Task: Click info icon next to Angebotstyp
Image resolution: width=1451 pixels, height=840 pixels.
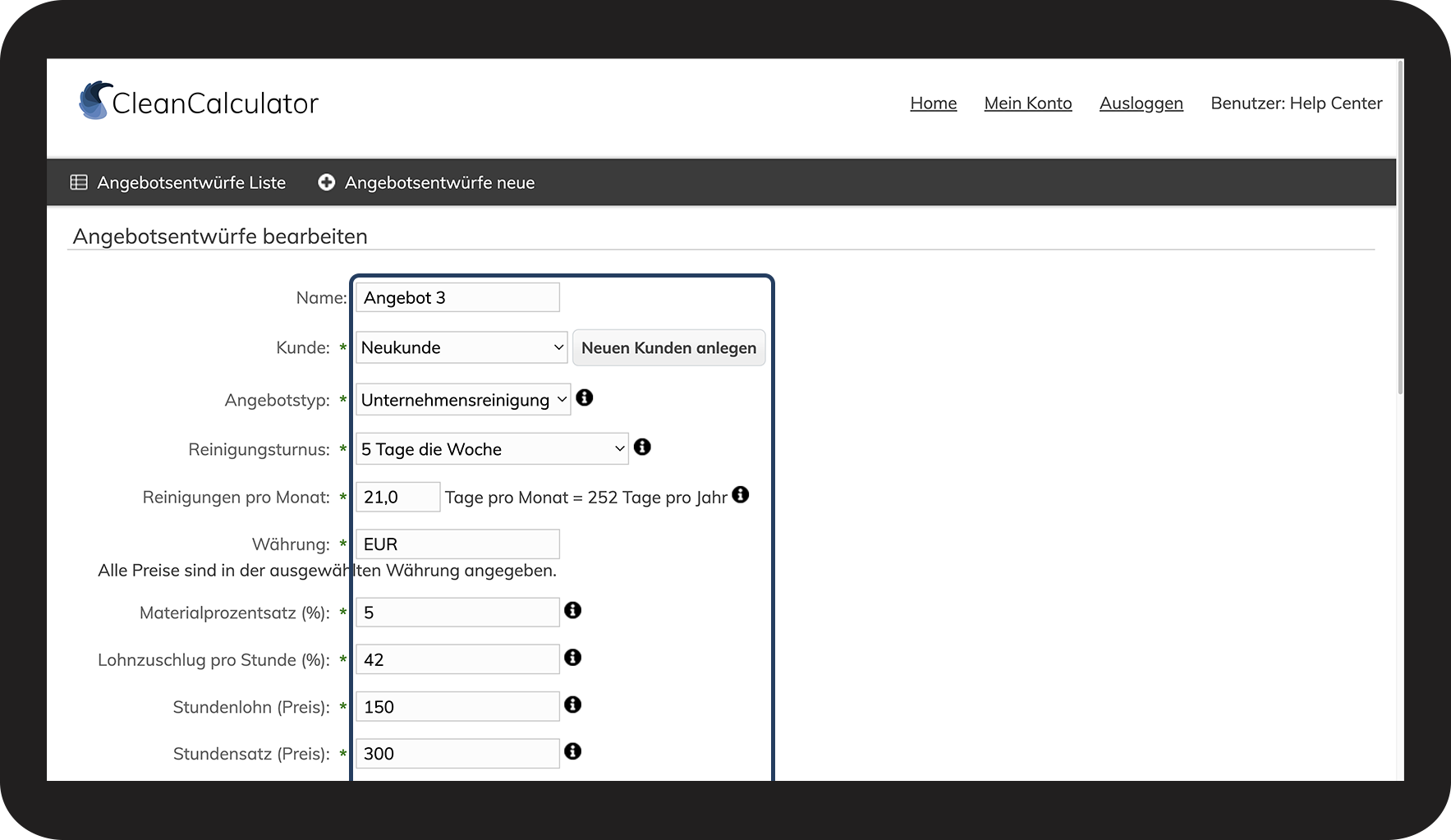Action: 585,398
